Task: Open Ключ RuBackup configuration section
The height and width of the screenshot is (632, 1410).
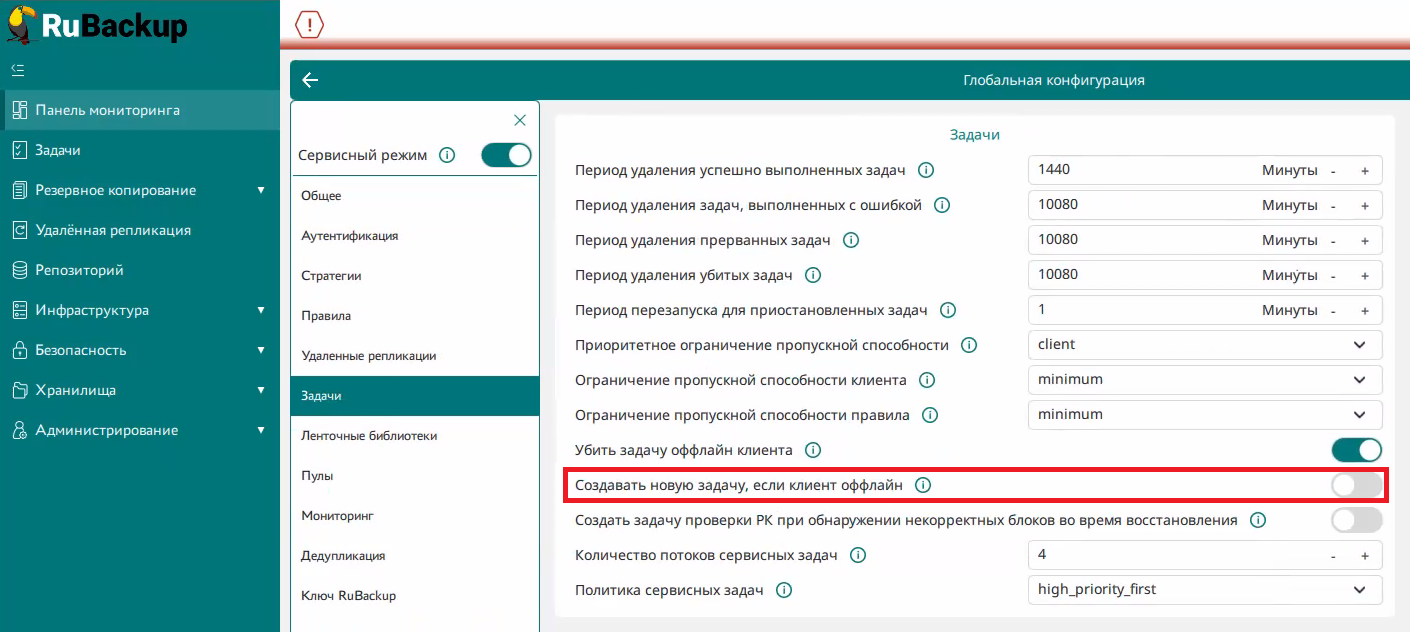Action: tap(415, 596)
